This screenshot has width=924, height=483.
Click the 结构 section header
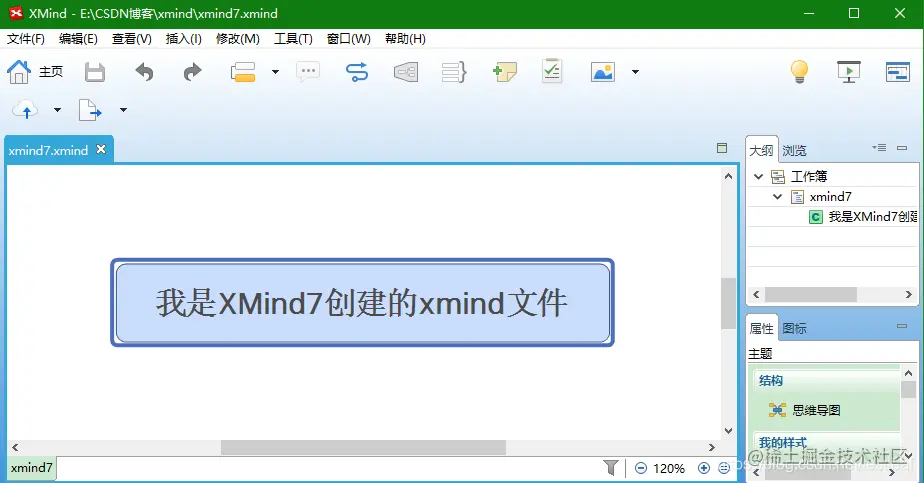coord(771,381)
